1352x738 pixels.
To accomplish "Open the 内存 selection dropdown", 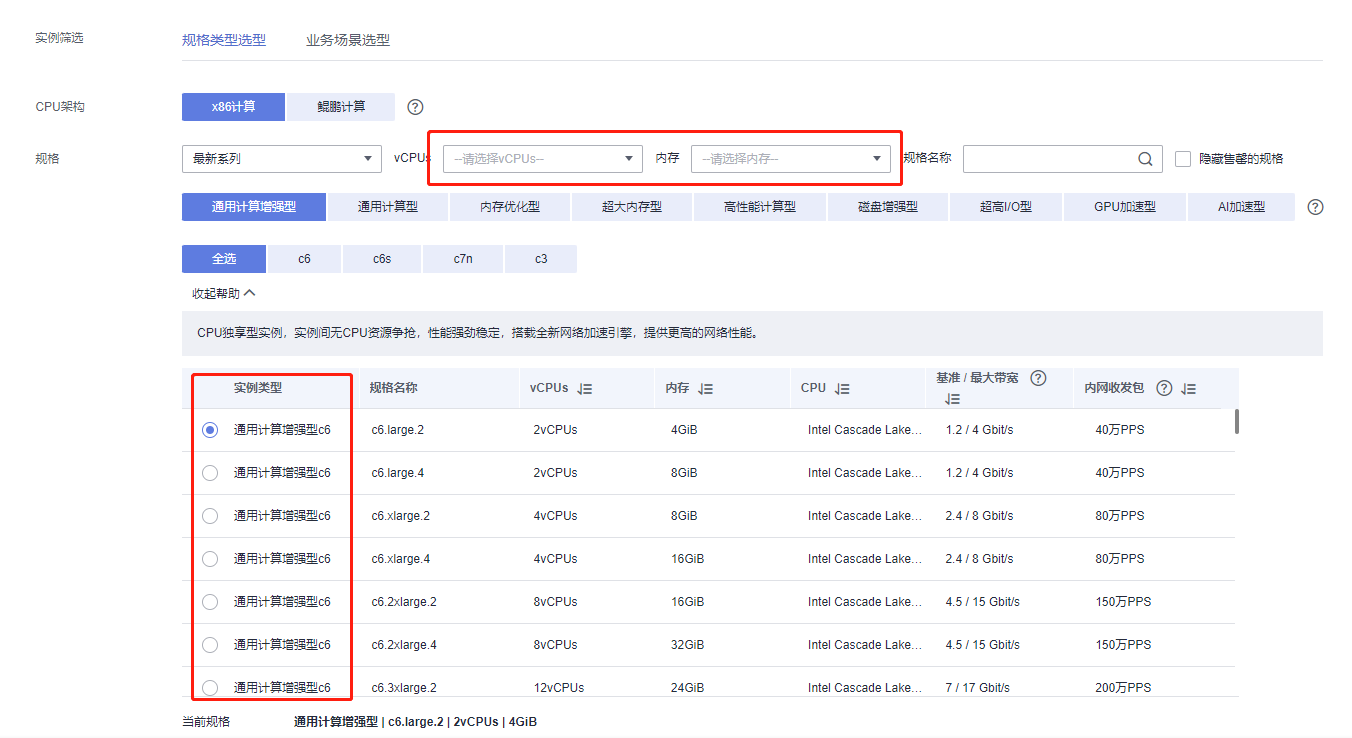I will pyautogui.click(x=790, y=158).
